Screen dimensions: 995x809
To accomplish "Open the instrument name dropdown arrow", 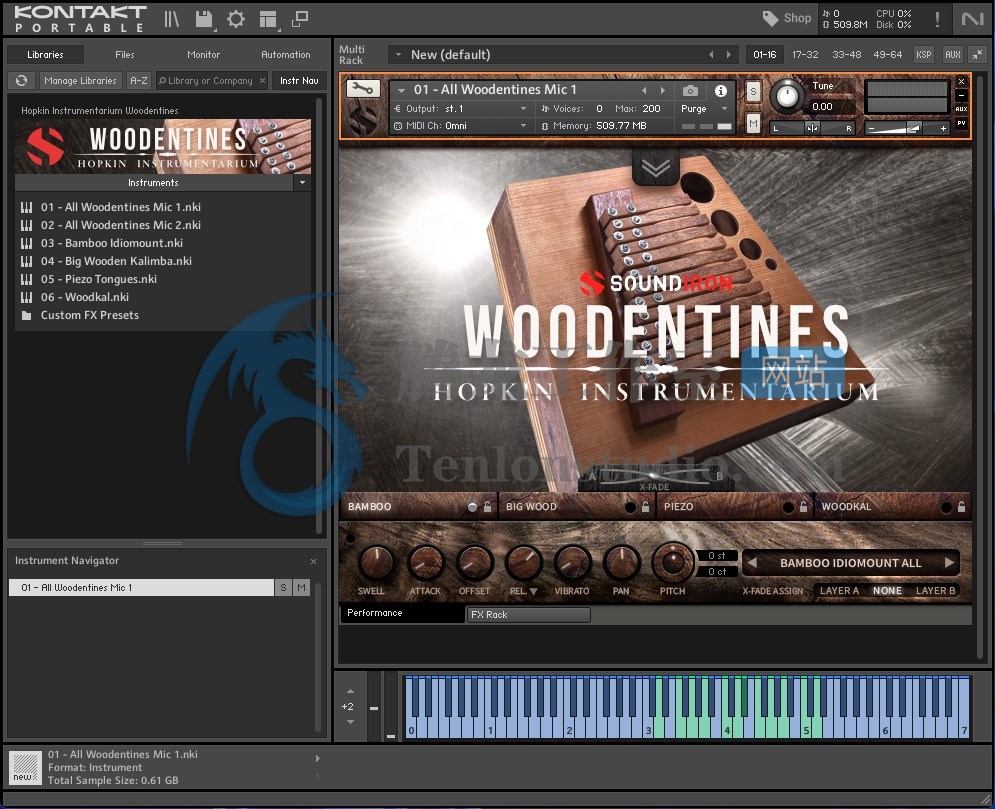I will tap(401, 90).
